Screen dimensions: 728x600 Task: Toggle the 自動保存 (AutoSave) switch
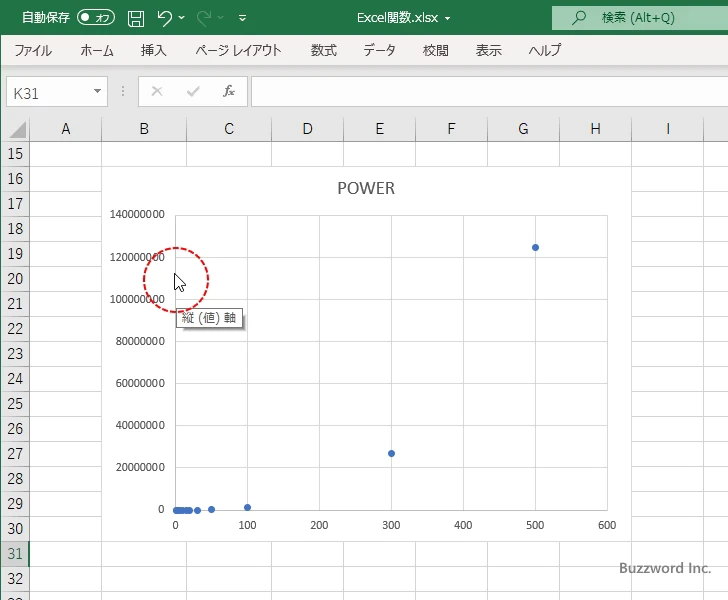(96, 18)
